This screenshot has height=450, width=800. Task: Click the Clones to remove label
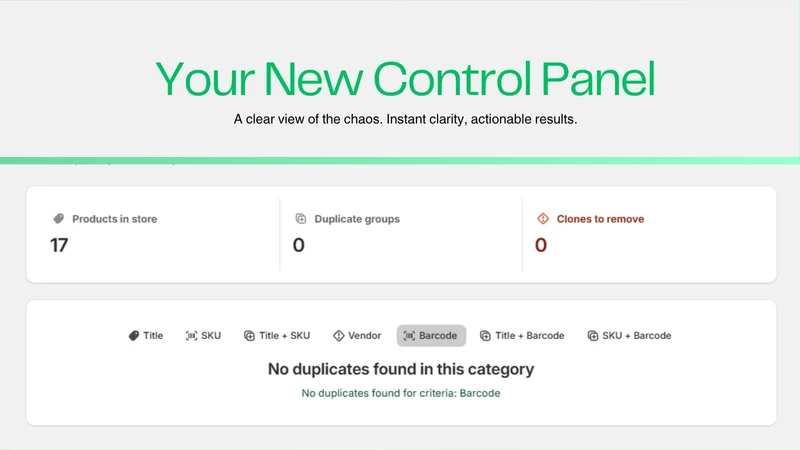pos(600,219)
